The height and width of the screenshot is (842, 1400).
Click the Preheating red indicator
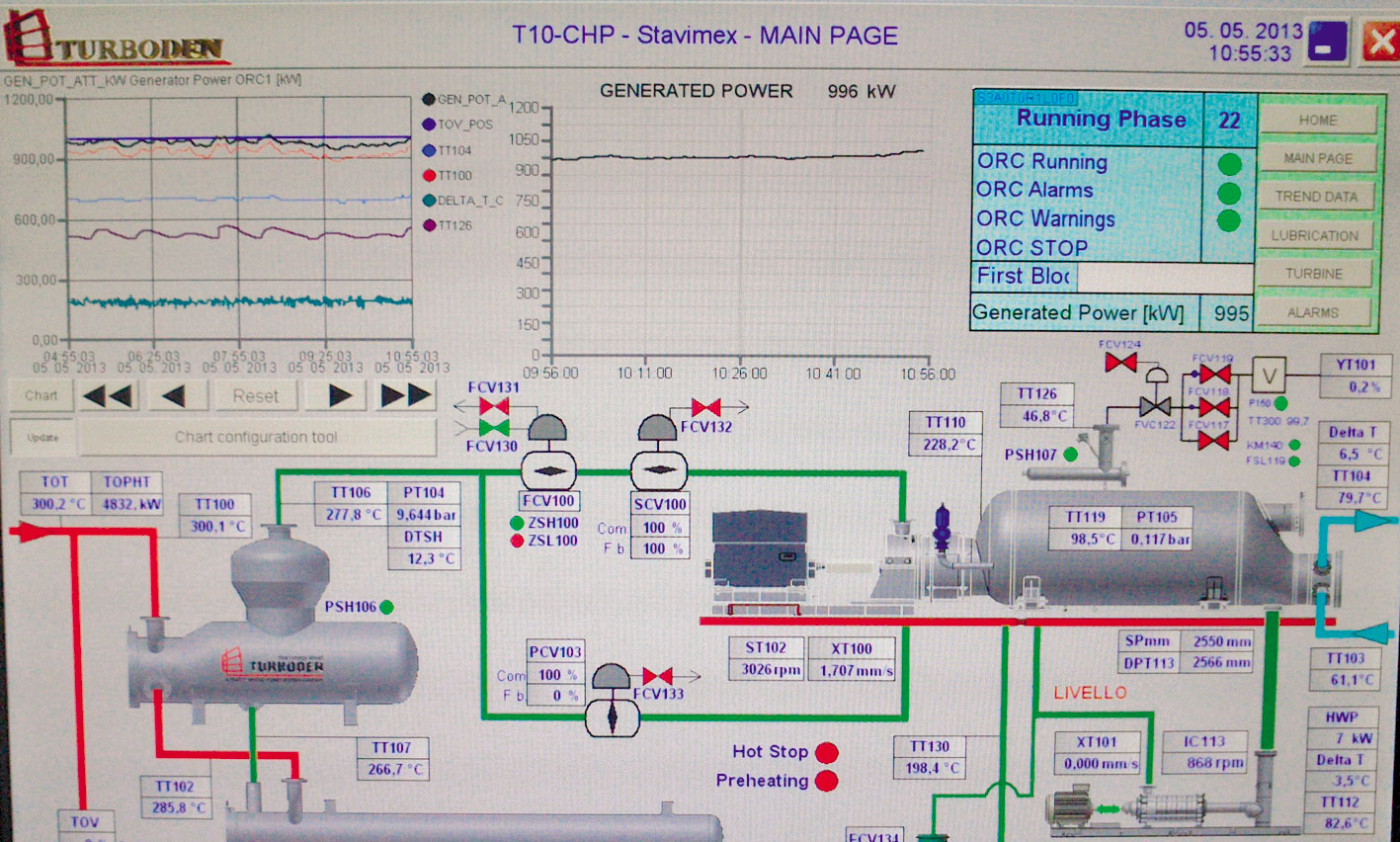click(826, 782)
